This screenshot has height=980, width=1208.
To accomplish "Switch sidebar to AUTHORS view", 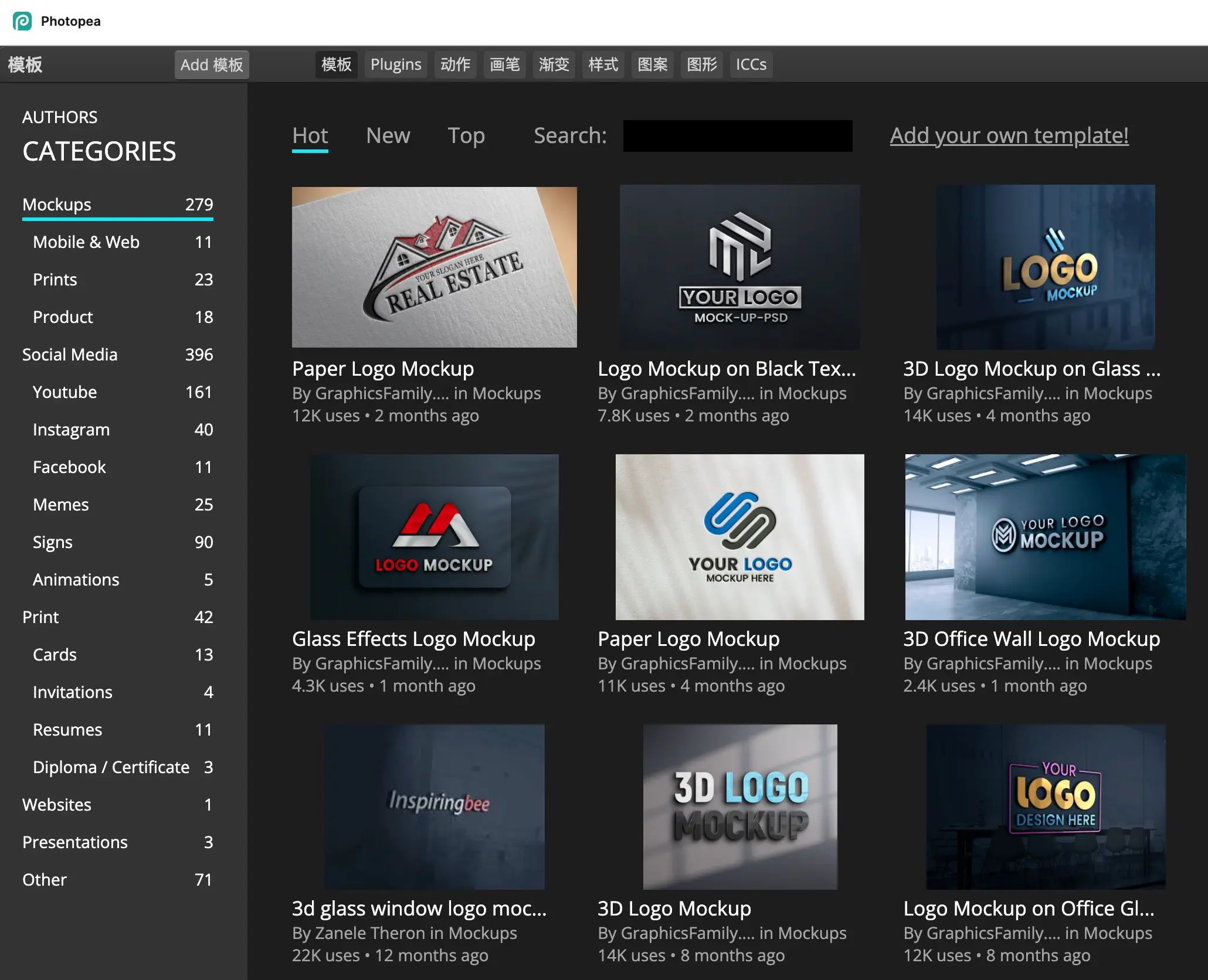I will pyautogui.click(x=60, y=117).
